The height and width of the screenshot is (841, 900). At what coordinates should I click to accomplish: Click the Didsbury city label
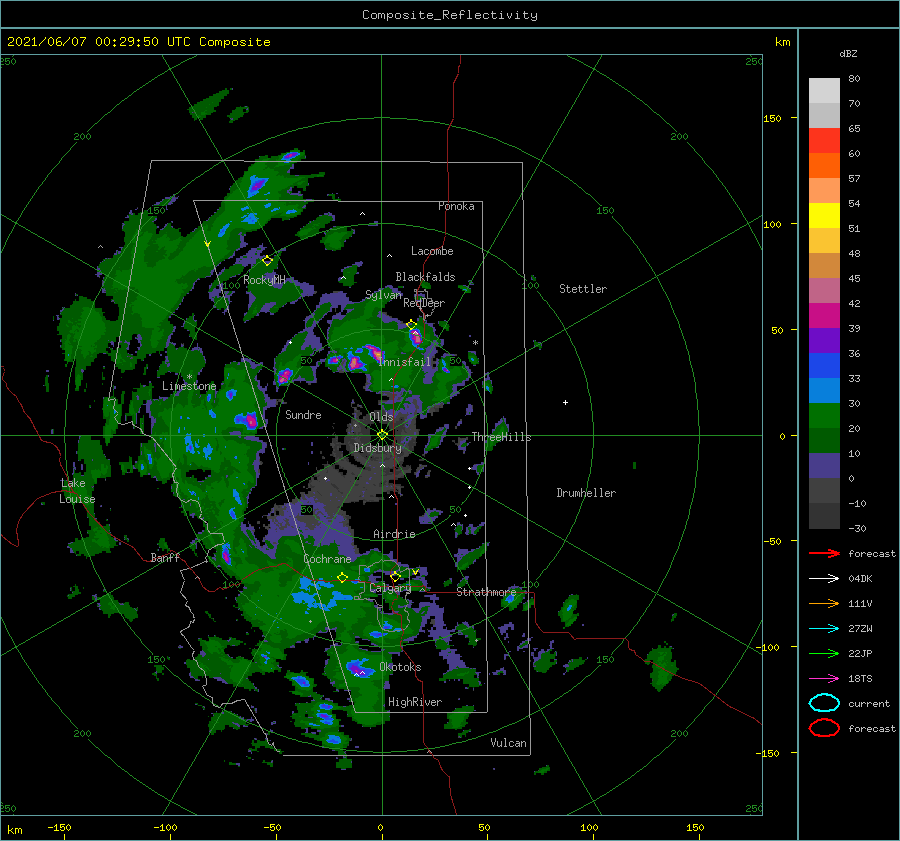coord(377,448)
